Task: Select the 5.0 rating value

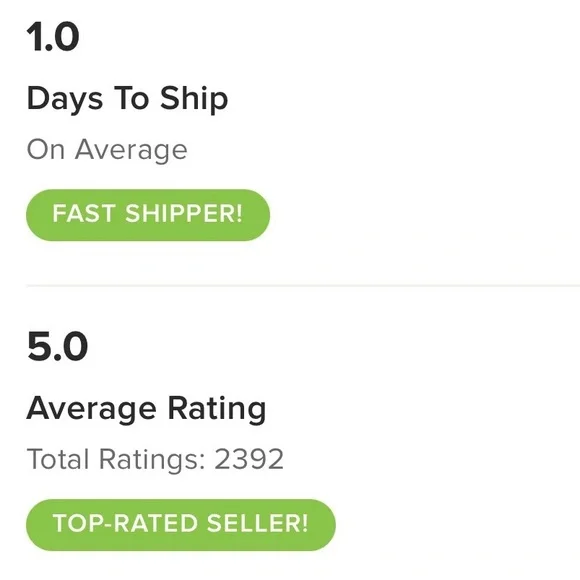Action: click(57, 346)
